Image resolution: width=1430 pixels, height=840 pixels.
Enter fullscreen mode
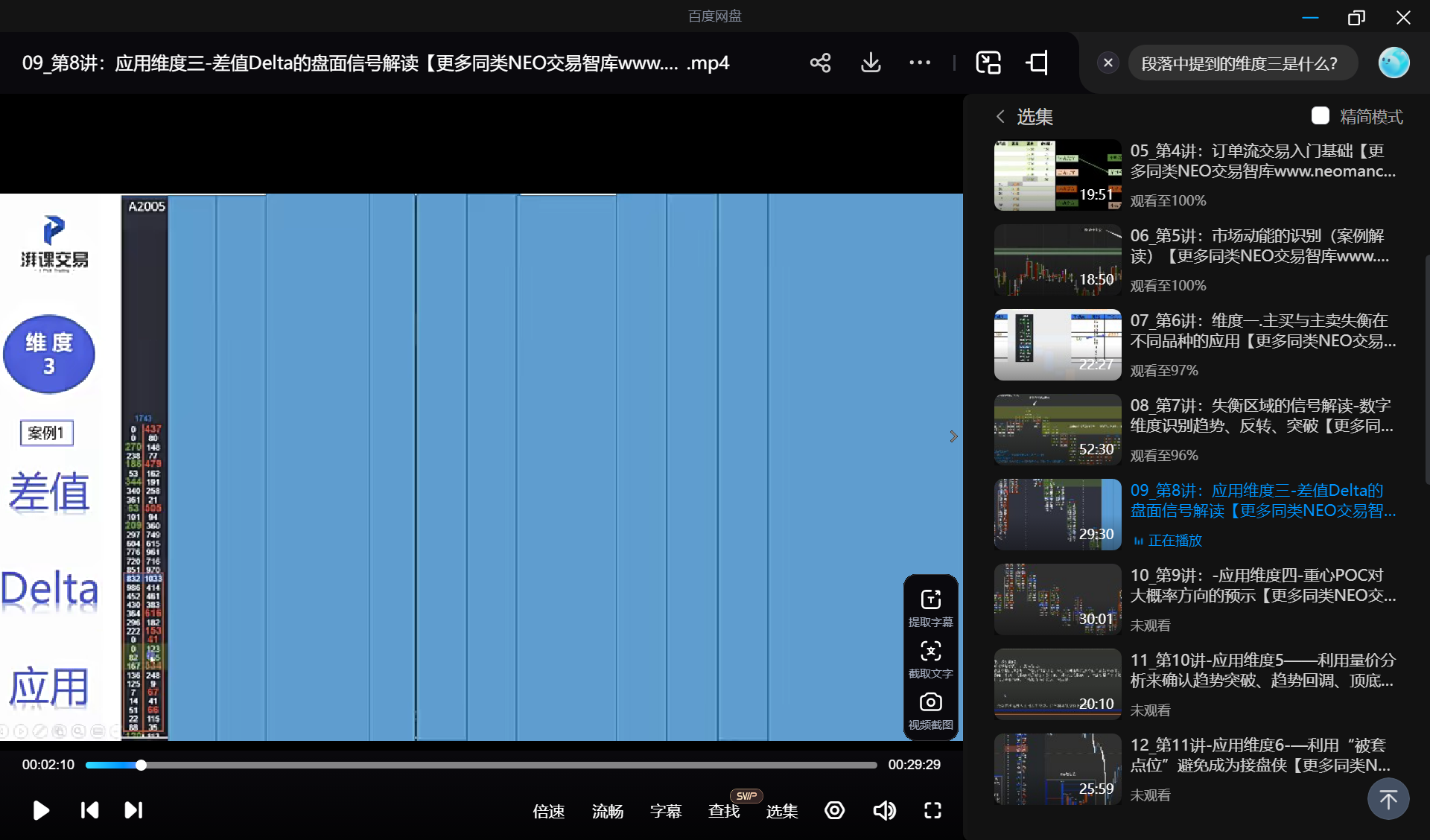coord(932,810)
